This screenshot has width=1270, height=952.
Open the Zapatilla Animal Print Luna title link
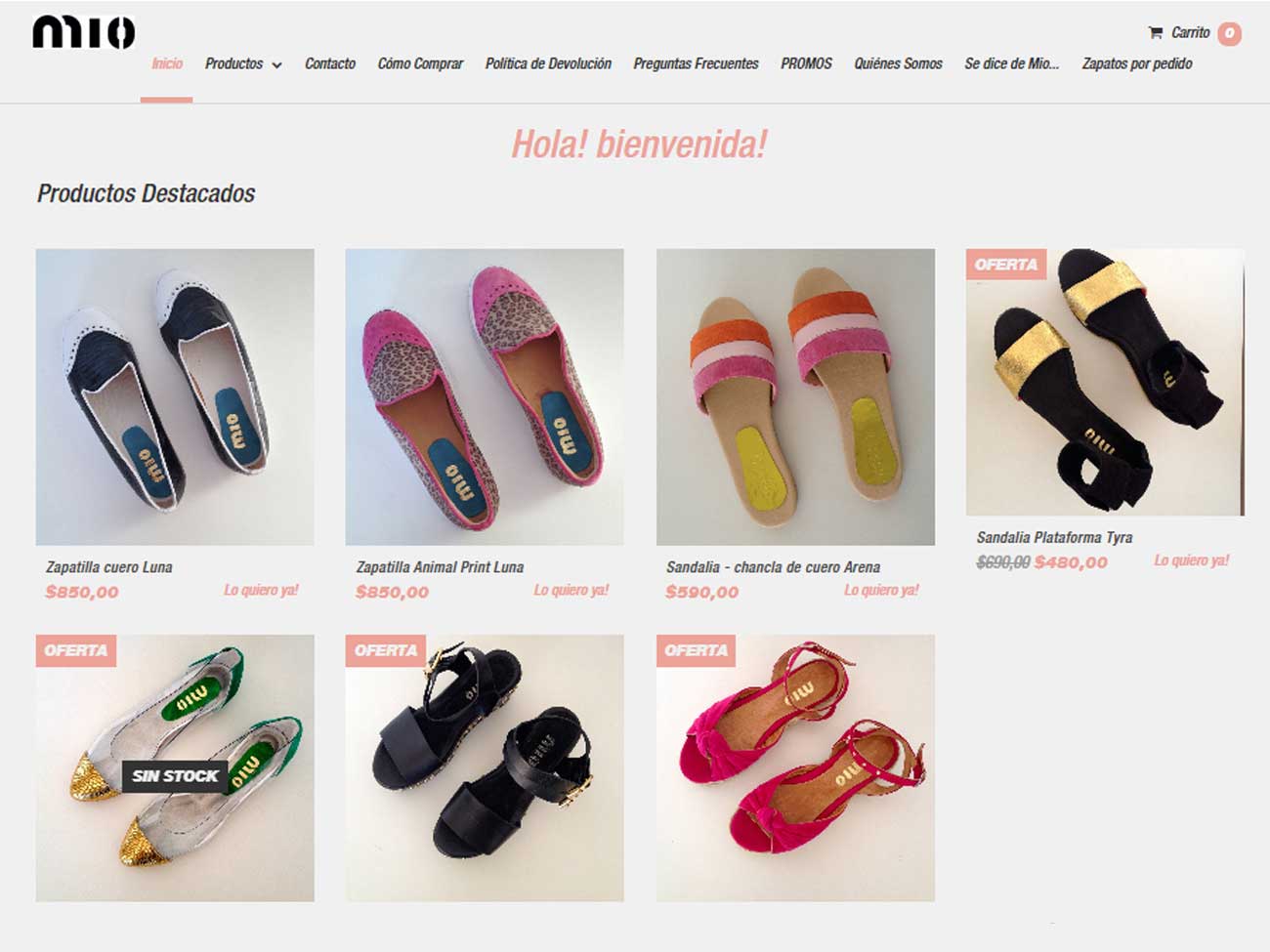pos(440,566)
